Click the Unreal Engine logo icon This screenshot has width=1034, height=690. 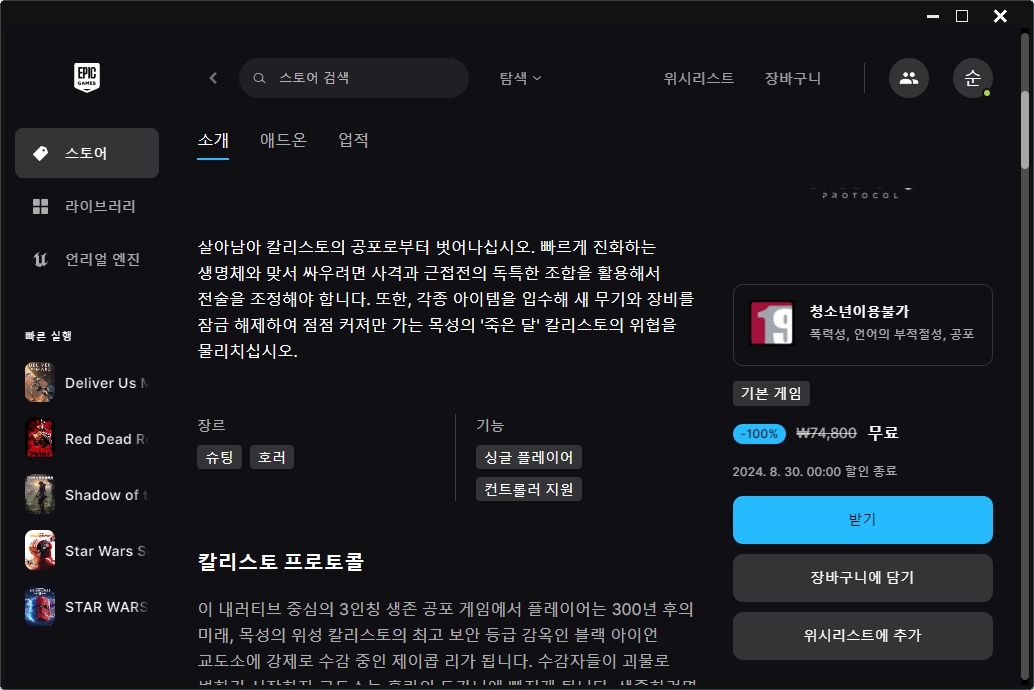point(40,259)
